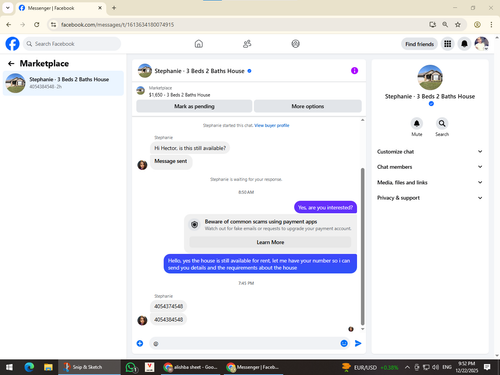Open Windows notification center icon
The image size is (500, 375).
point(487,367)
